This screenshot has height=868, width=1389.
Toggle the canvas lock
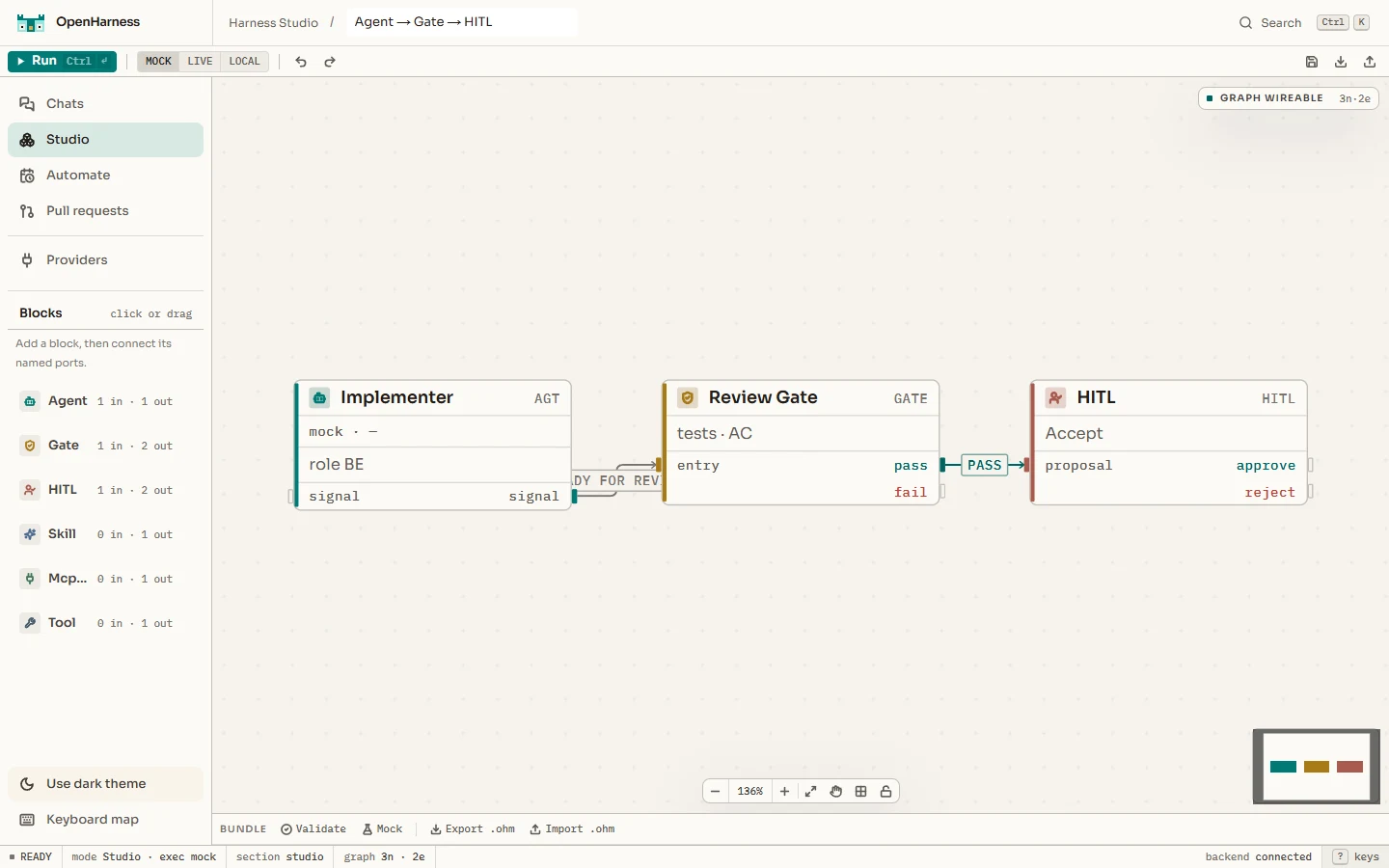pyautogui.click(x=886, y=792)
